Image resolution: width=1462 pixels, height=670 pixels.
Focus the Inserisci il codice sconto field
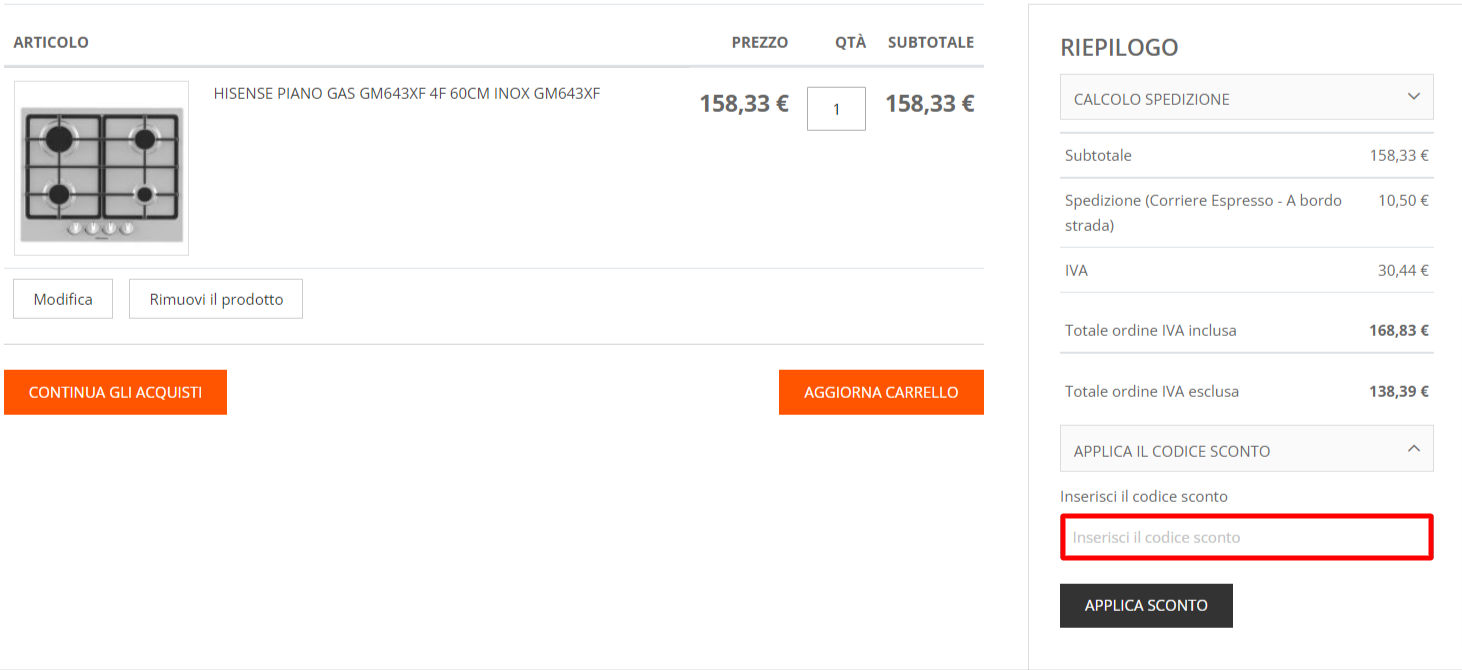click(x=1246, y=537)
